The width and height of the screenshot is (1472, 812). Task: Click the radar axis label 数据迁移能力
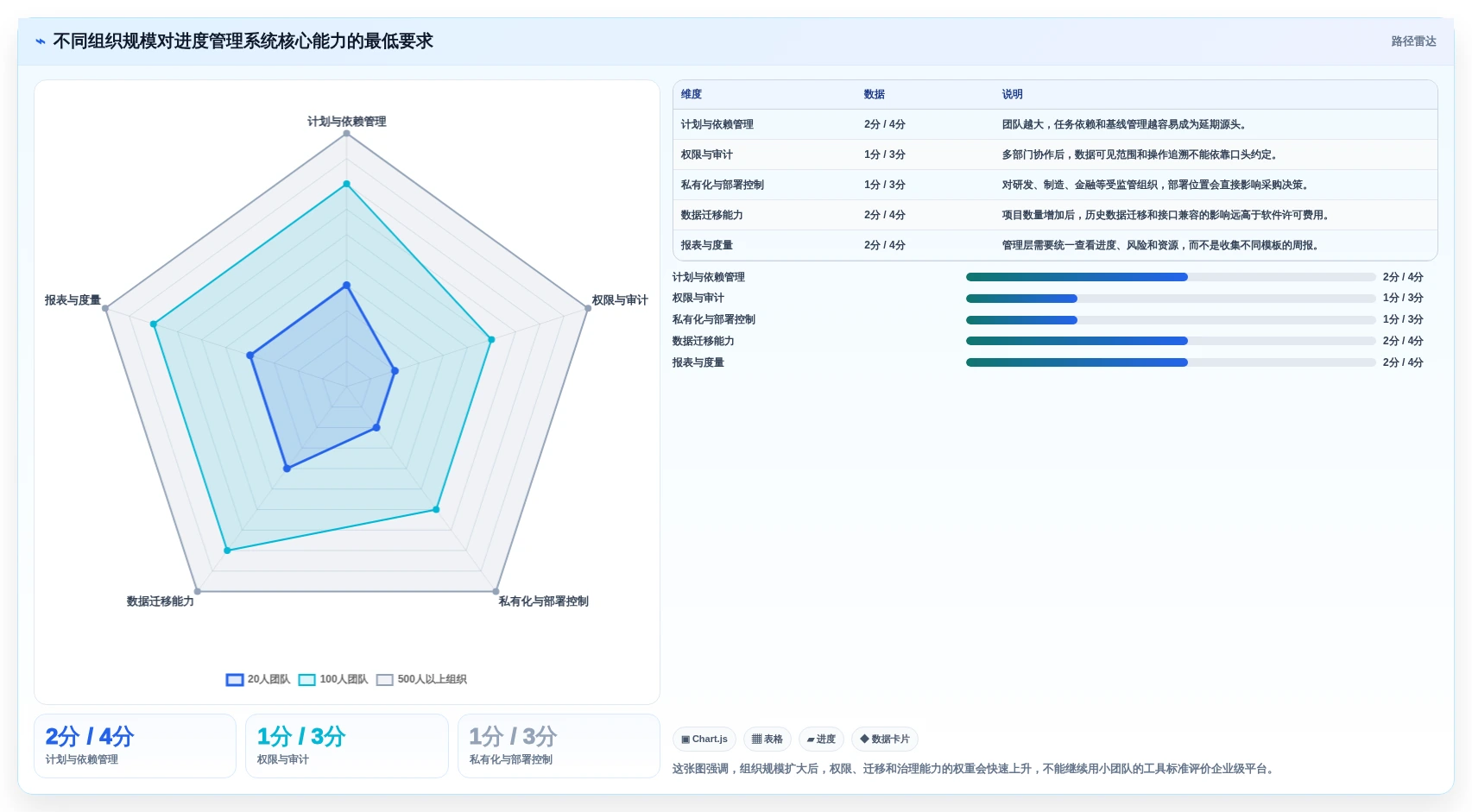161,601
